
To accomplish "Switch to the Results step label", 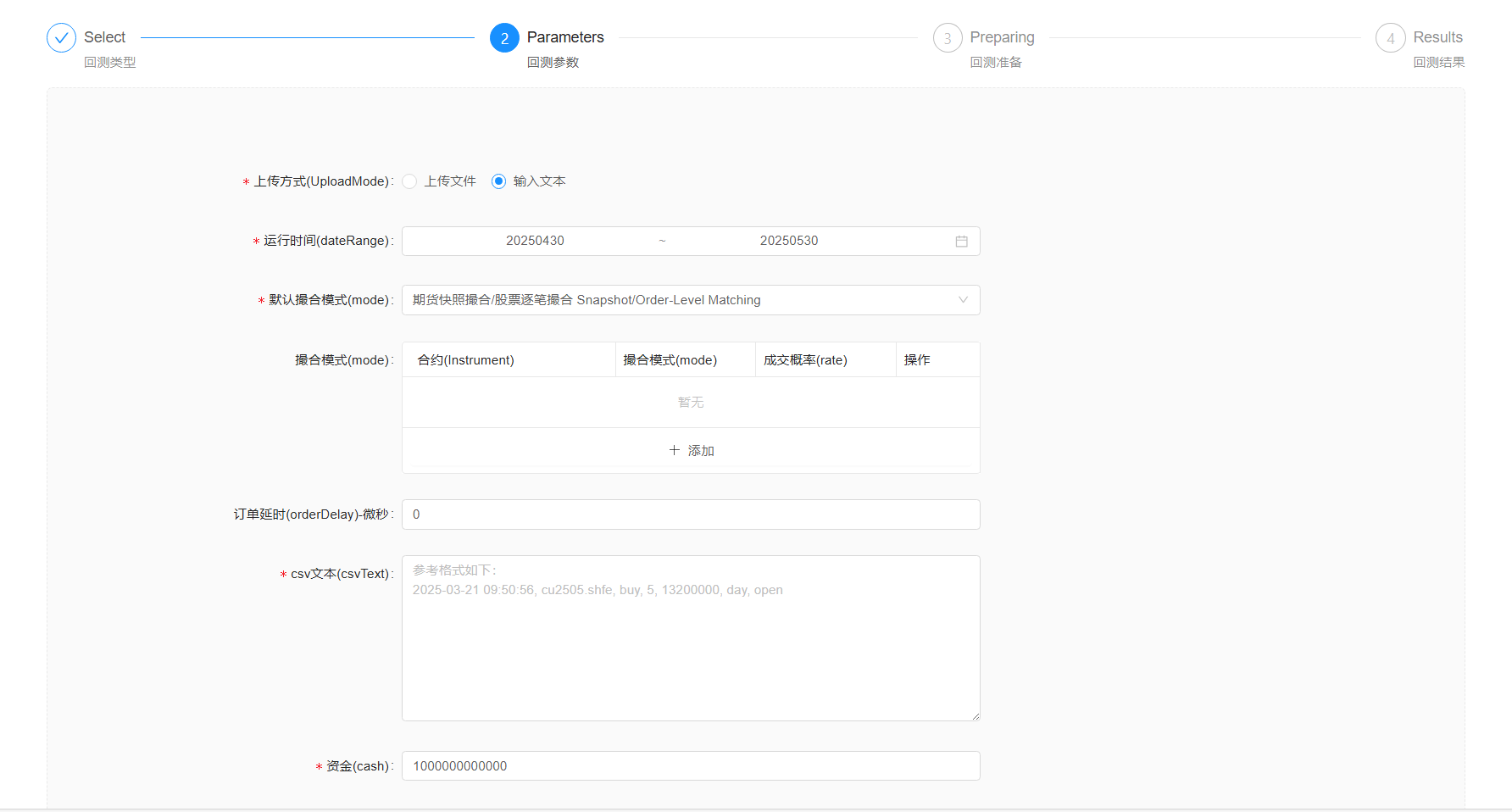I will (x=1437, y=37).
